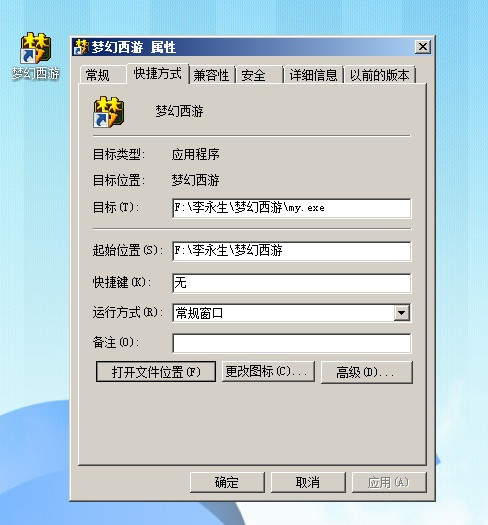Close the 梦幻西游 属性 dialog
The height and width of the screenshot is (525, 488).
tap(423, 47)
